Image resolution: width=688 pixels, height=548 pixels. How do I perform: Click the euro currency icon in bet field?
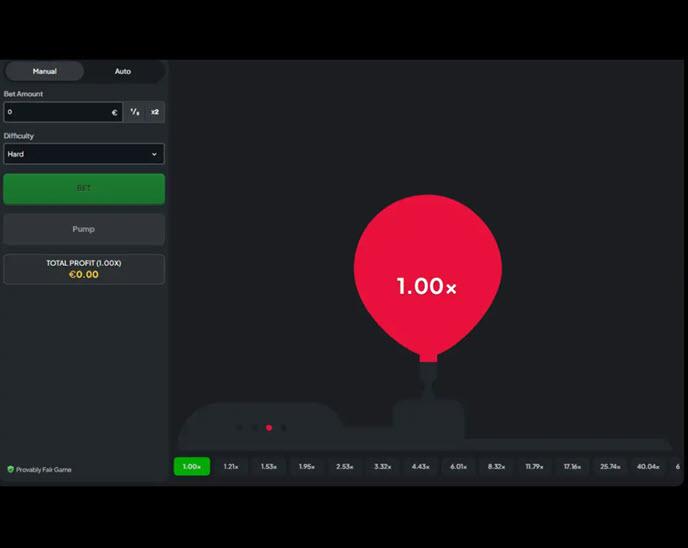(x=114, y=113)
